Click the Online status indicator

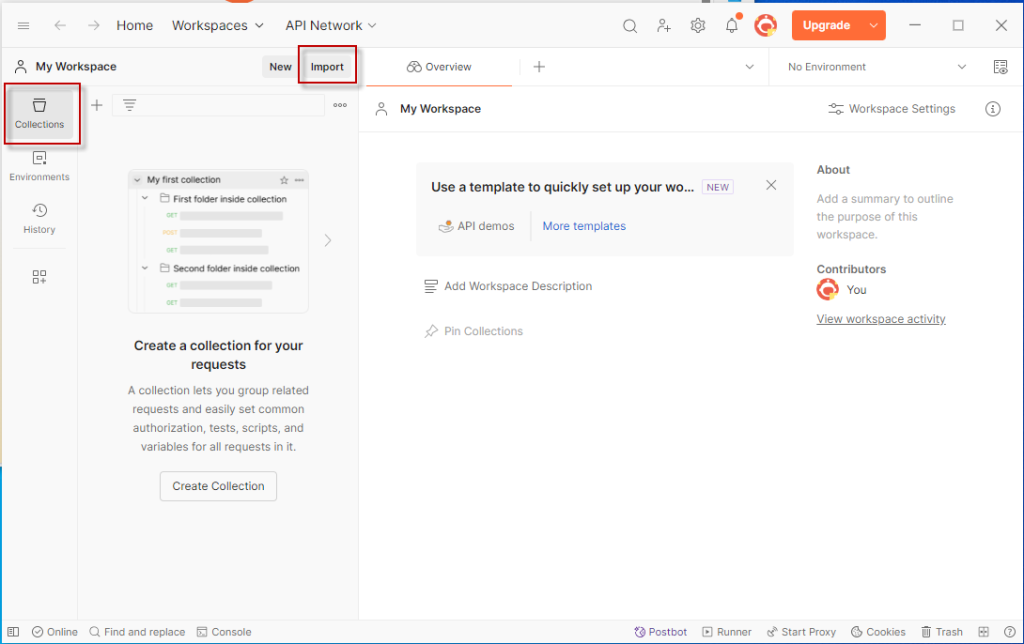(x=55, y=632)
